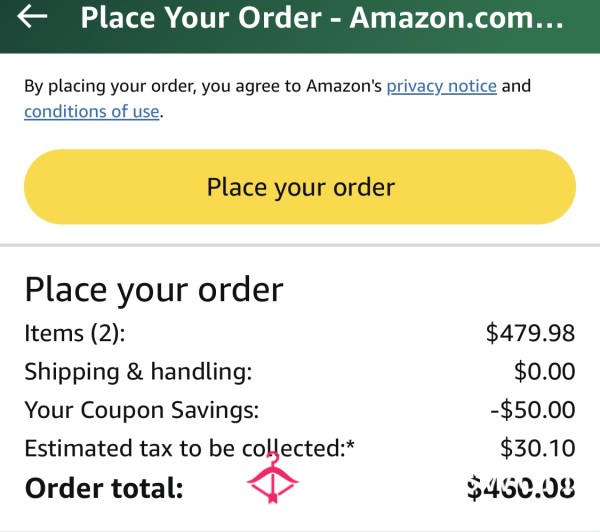Open Amazon's privacy notice link

442,86
